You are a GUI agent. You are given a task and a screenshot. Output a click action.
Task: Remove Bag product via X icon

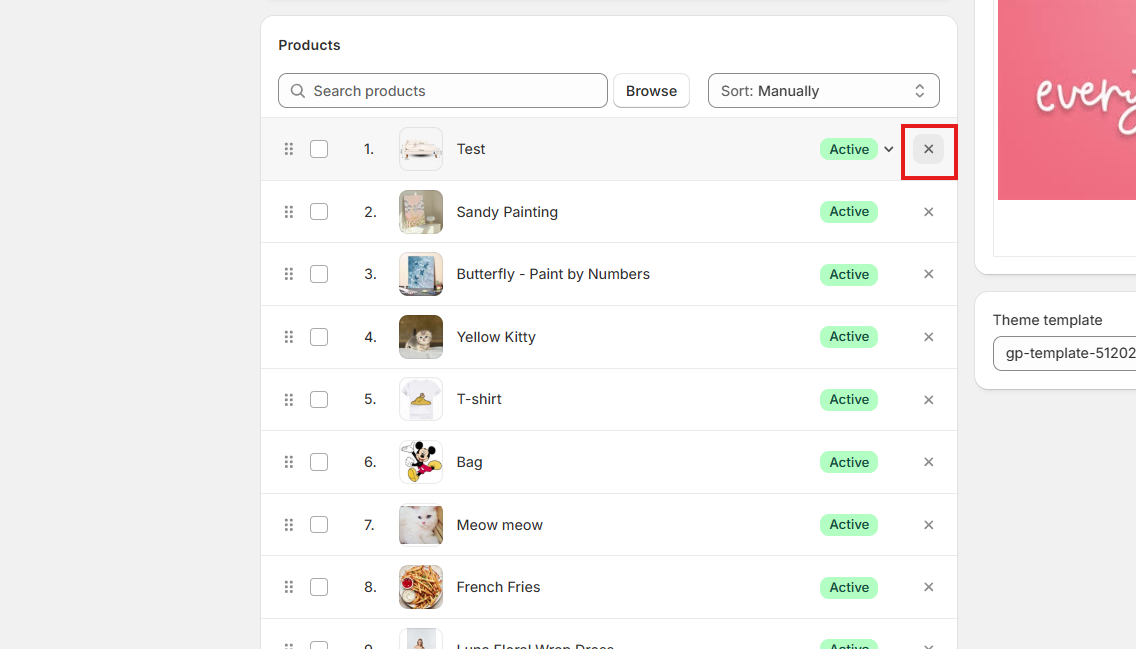pos(928,462)
